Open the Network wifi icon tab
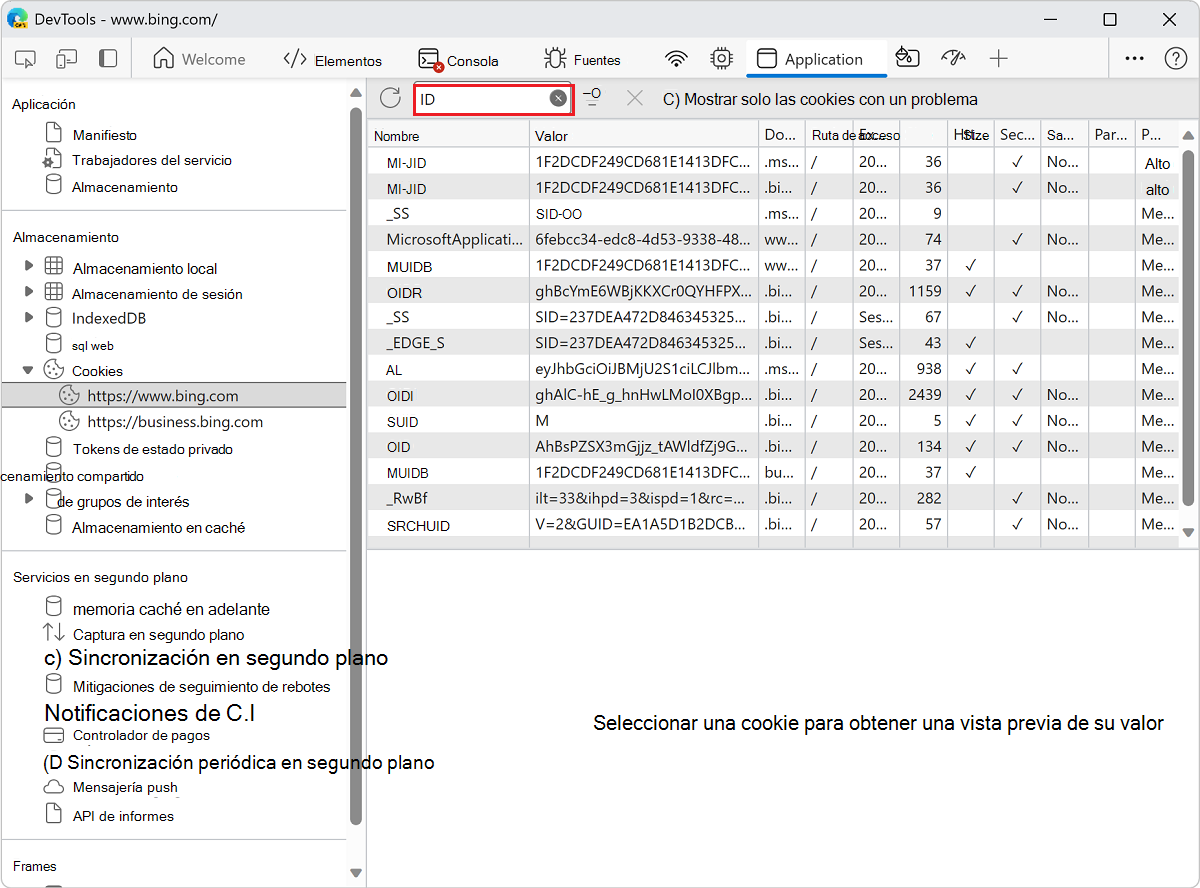 (677, 59)
